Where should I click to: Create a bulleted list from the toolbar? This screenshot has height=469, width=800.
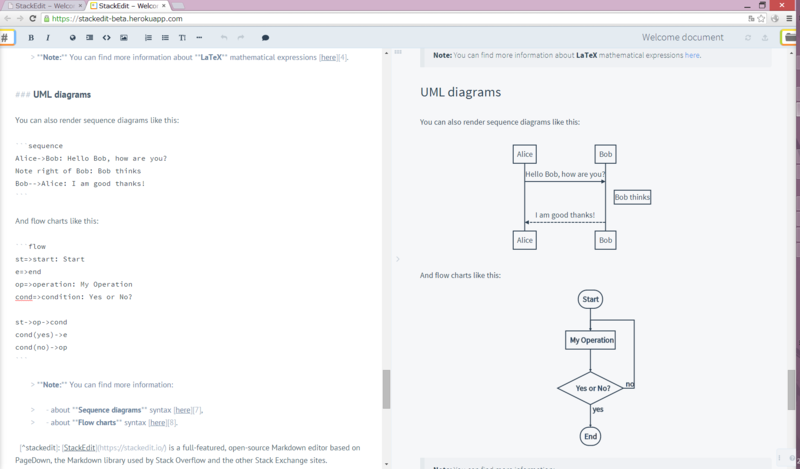[165, 38]
